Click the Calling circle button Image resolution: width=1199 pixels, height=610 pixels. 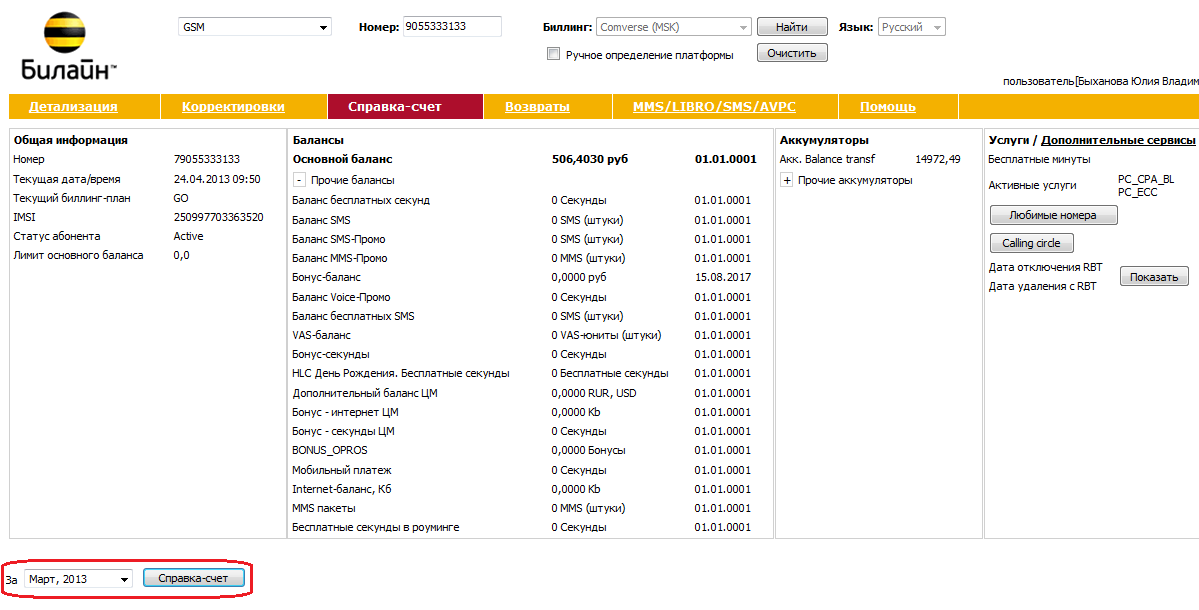click(x=1032, y=243)
